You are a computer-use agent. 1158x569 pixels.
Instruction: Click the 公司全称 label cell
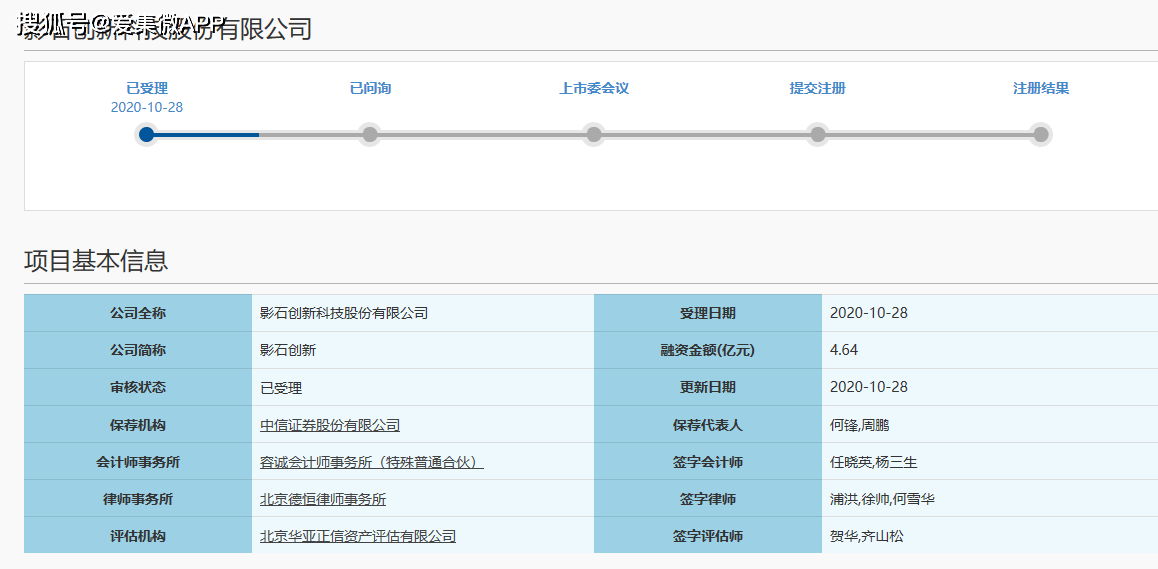[138, 313]
